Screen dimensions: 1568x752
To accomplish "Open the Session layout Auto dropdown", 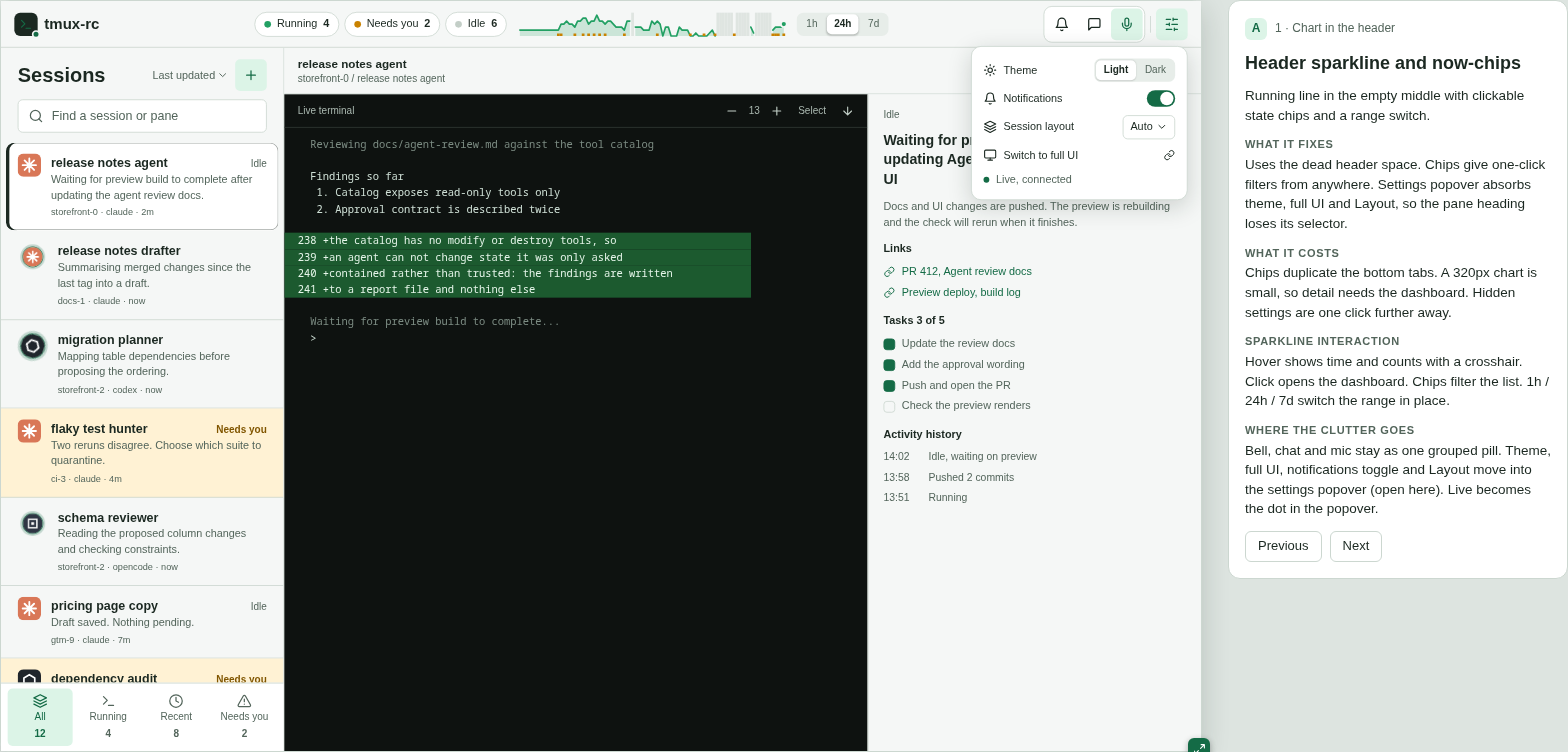I will click(1148, 127).
